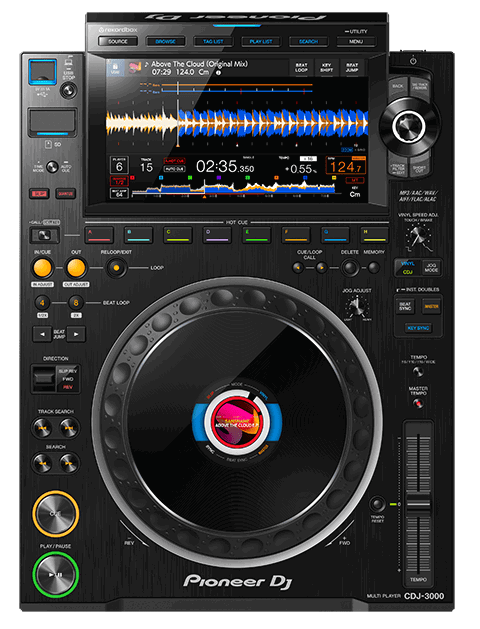This screenshot has height=629, width=480.
Task: Push the TAG TRACK/REMOVE button
Action: (x=419, y=87)
